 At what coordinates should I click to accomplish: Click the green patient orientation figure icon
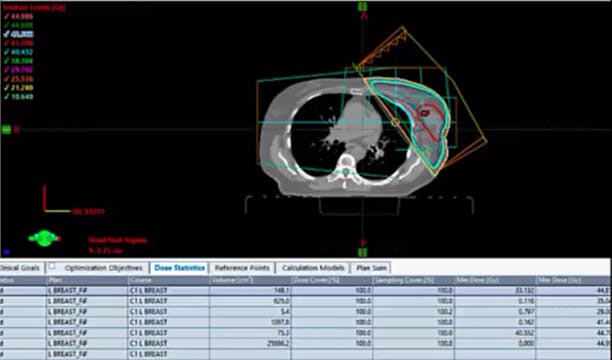pos(44,238)
